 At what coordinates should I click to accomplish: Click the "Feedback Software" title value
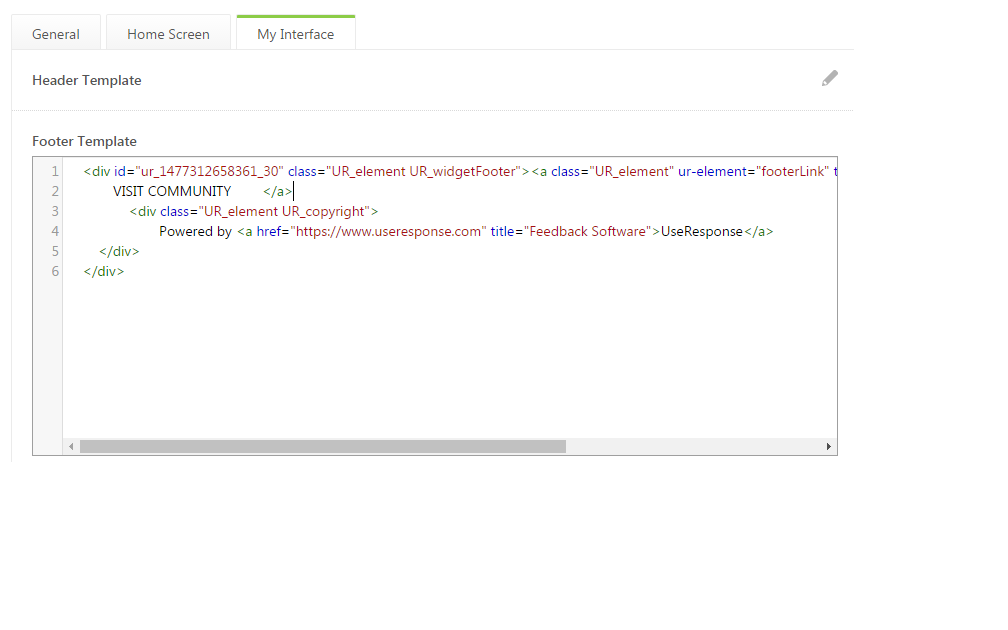(x=588, y=231)
